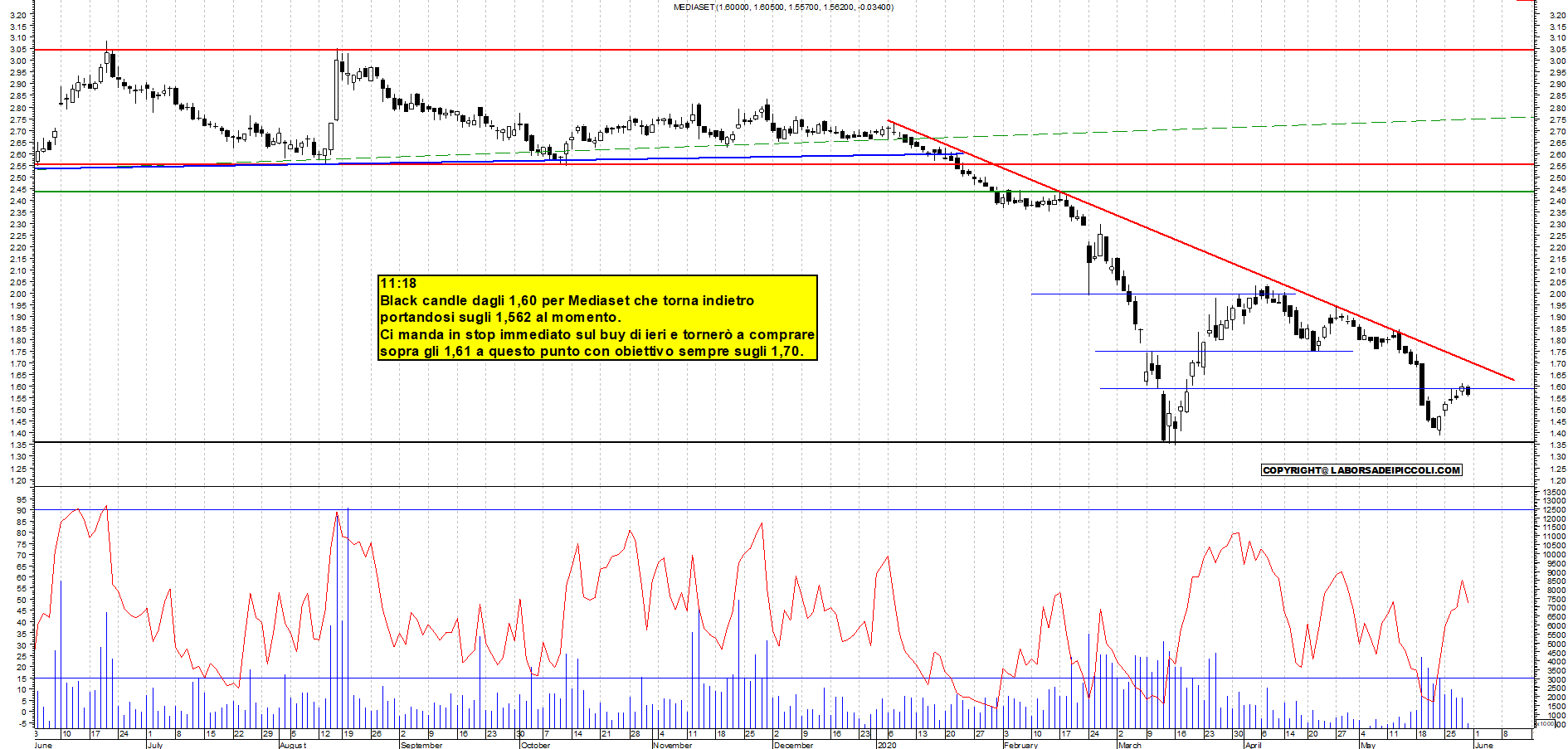This screenshot has height=749, width=1568.
Task: Click the MEDIASET chart title with price values
Action: 783,7
